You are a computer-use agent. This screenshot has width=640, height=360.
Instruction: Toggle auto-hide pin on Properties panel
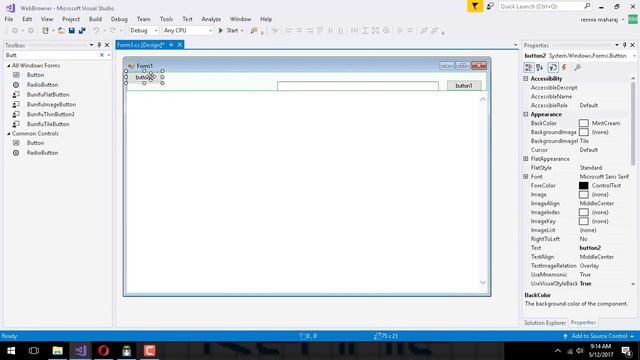[x=624, y=45]
